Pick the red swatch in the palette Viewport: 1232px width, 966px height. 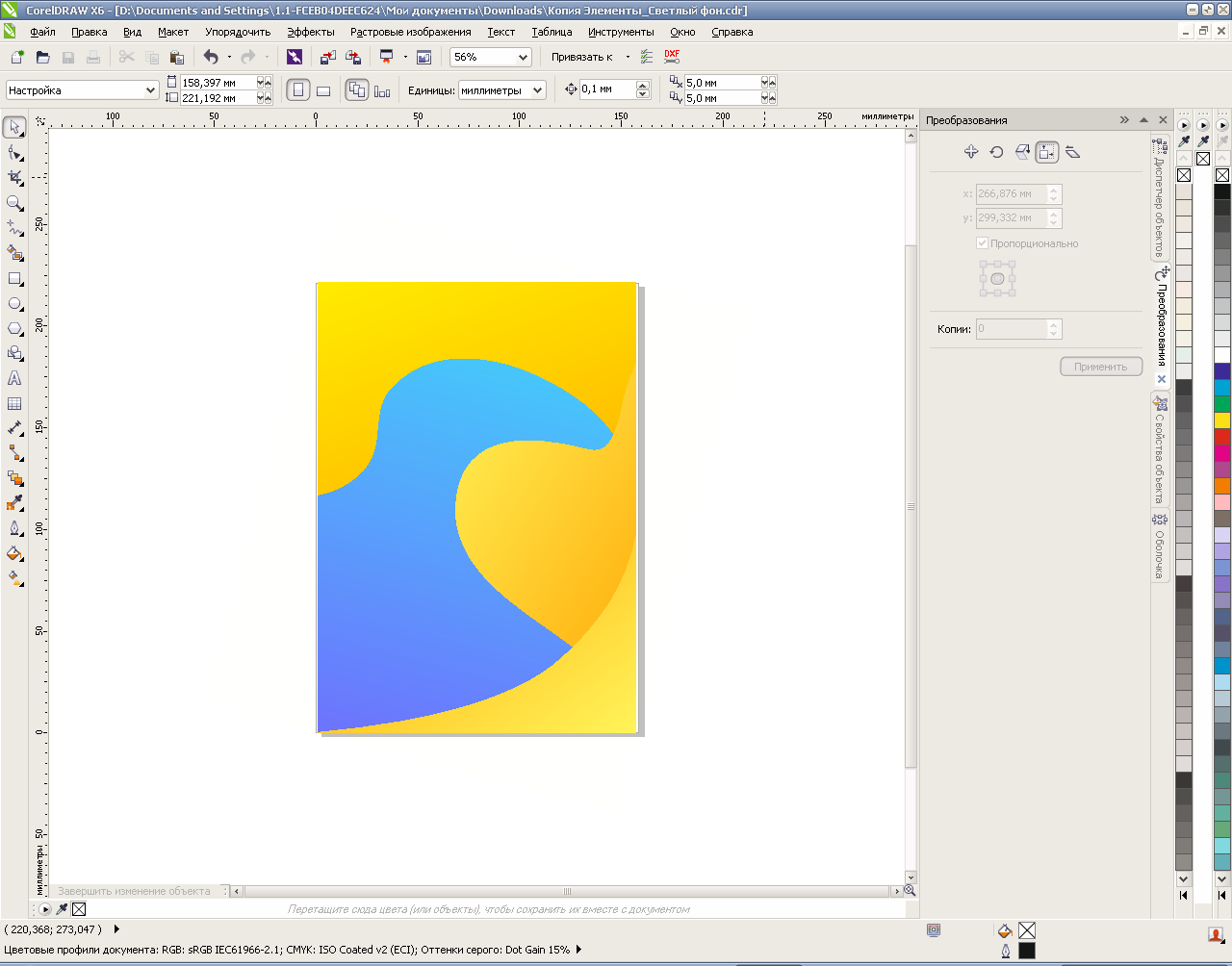[1221, 437]
